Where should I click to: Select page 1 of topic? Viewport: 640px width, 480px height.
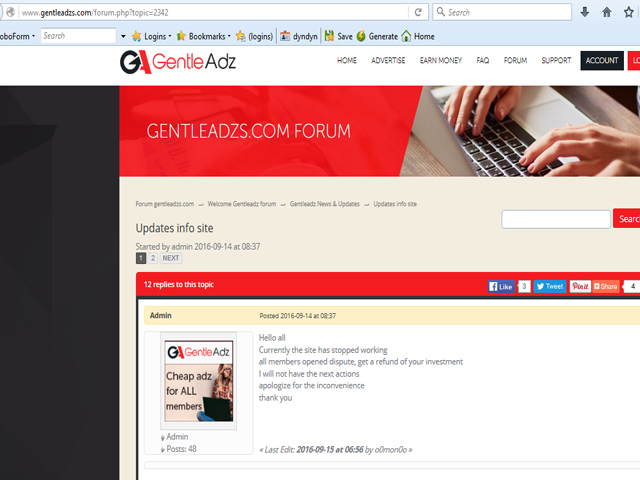(x=141, y=258)
